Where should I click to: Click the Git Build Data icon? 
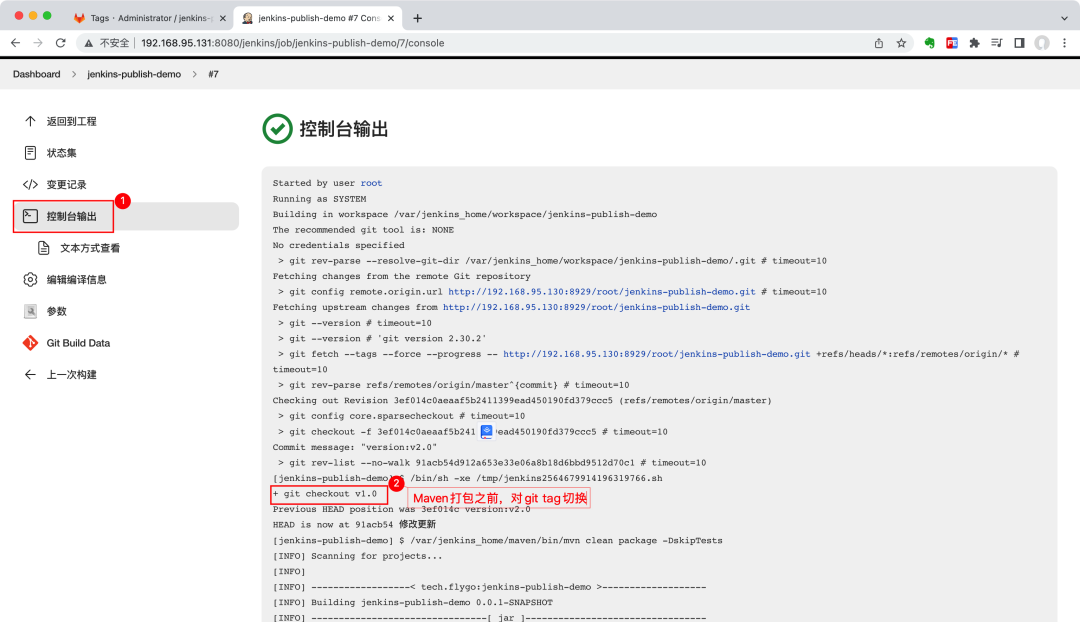tap(30, 343)
